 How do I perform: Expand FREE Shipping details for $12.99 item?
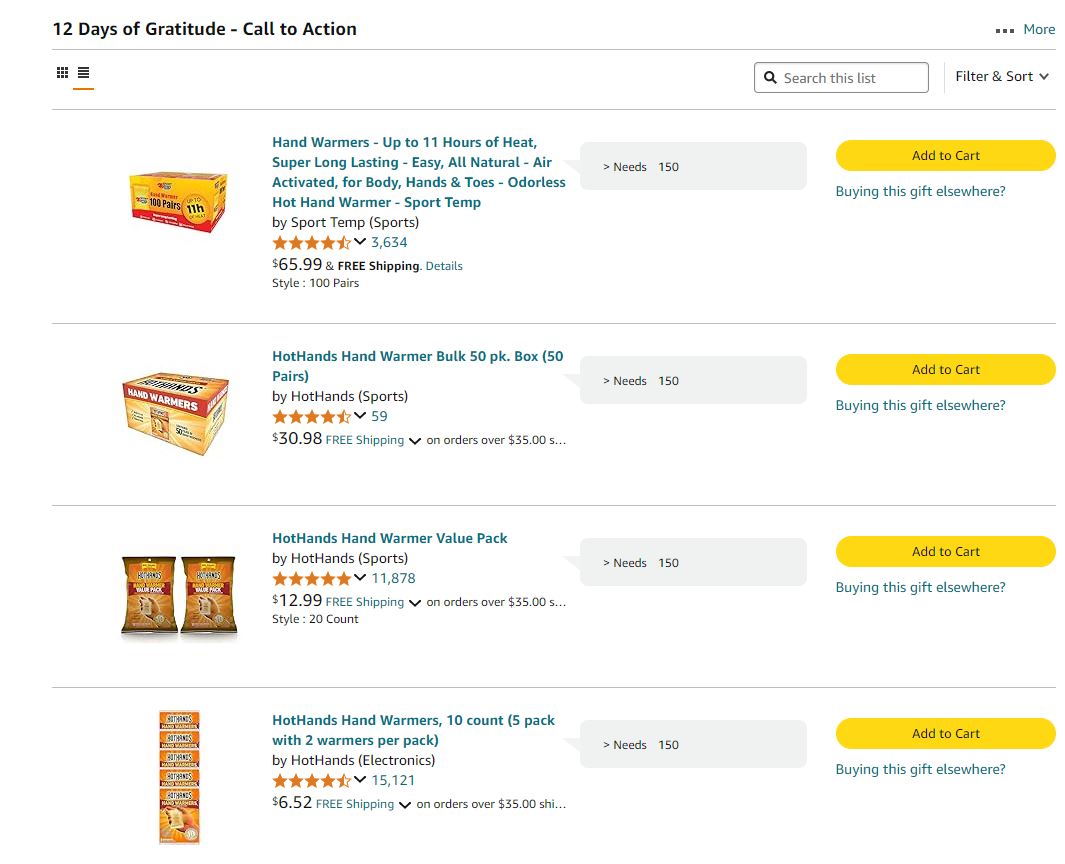(415, 603)
